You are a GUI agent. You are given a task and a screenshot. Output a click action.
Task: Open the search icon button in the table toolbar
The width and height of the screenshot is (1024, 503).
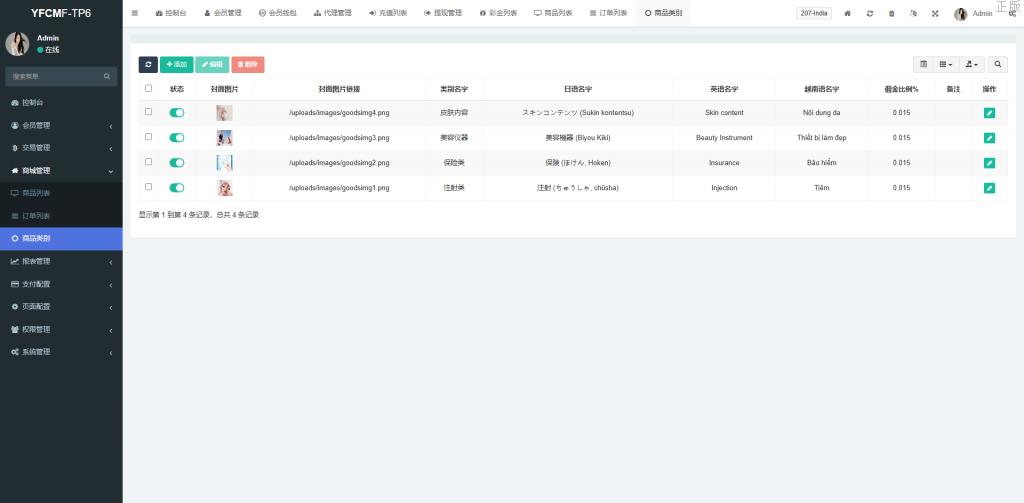point(998,64)
